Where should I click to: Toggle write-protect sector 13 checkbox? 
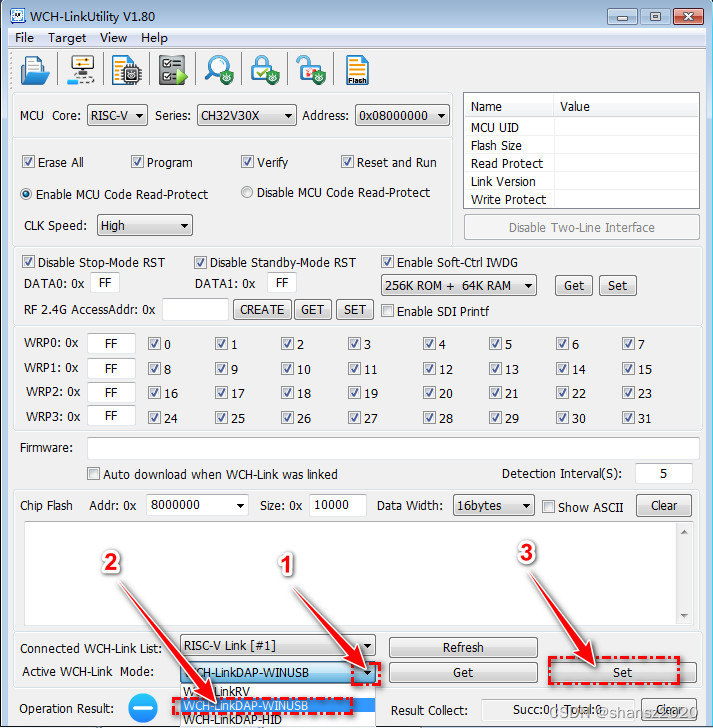495,369
